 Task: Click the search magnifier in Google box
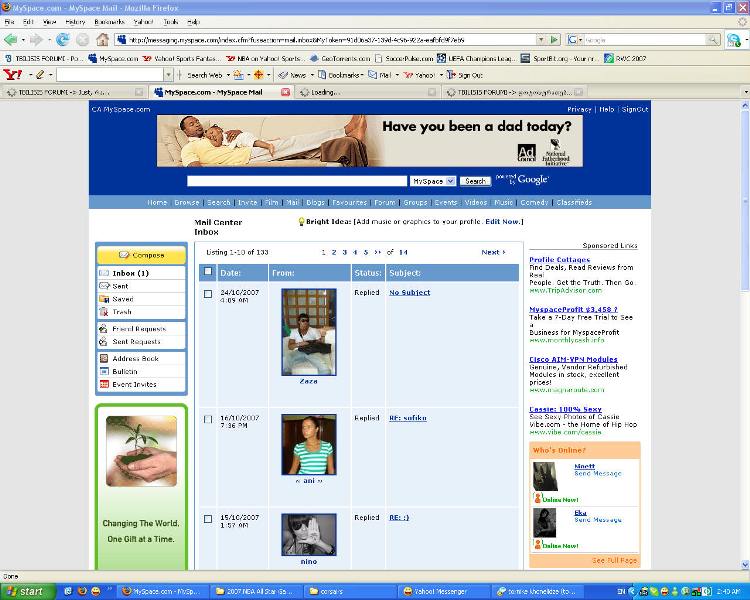713,40
